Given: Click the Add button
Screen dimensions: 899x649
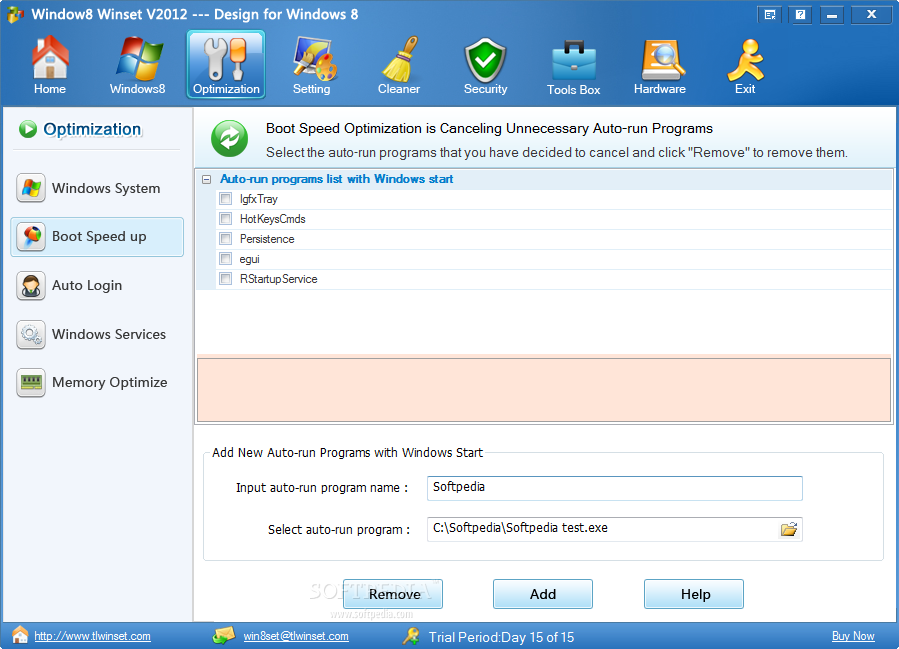Looking at the screenshot, I should pos(542,594).
